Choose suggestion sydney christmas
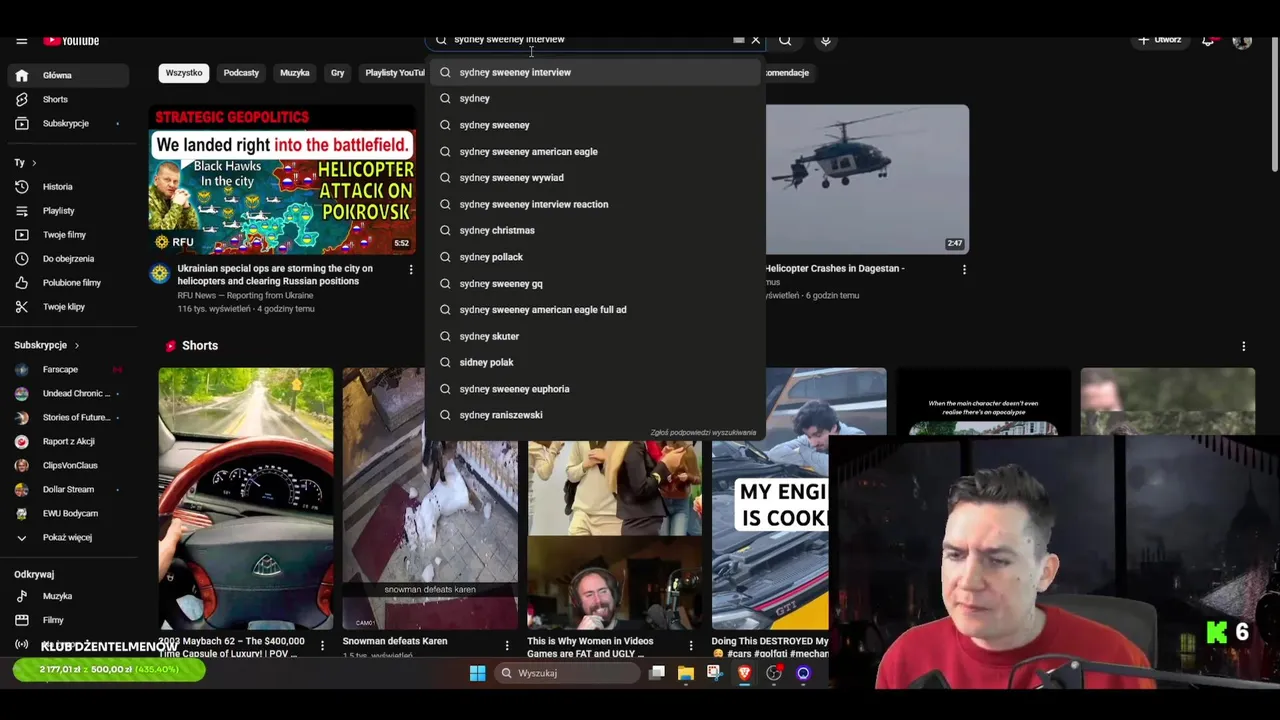Screen dimensions: 1280x720 coord(596,230)
